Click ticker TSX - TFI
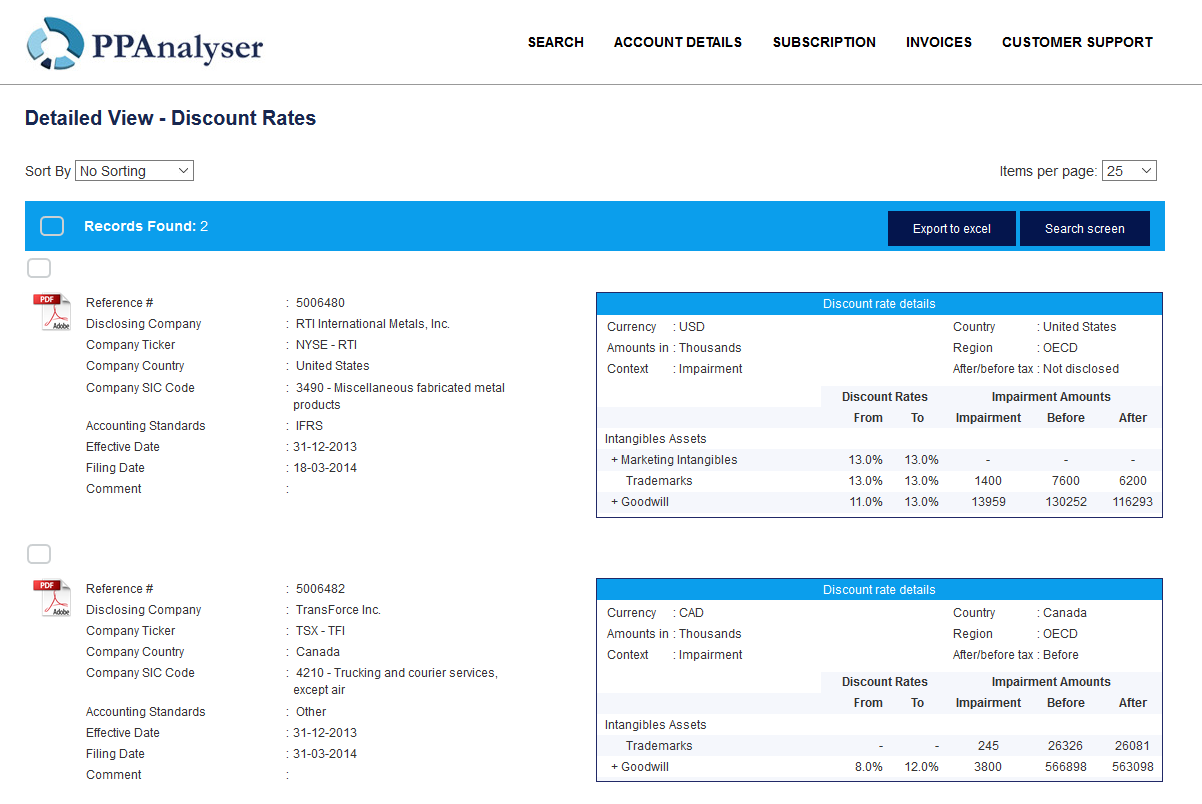 [x=321, y=631]
